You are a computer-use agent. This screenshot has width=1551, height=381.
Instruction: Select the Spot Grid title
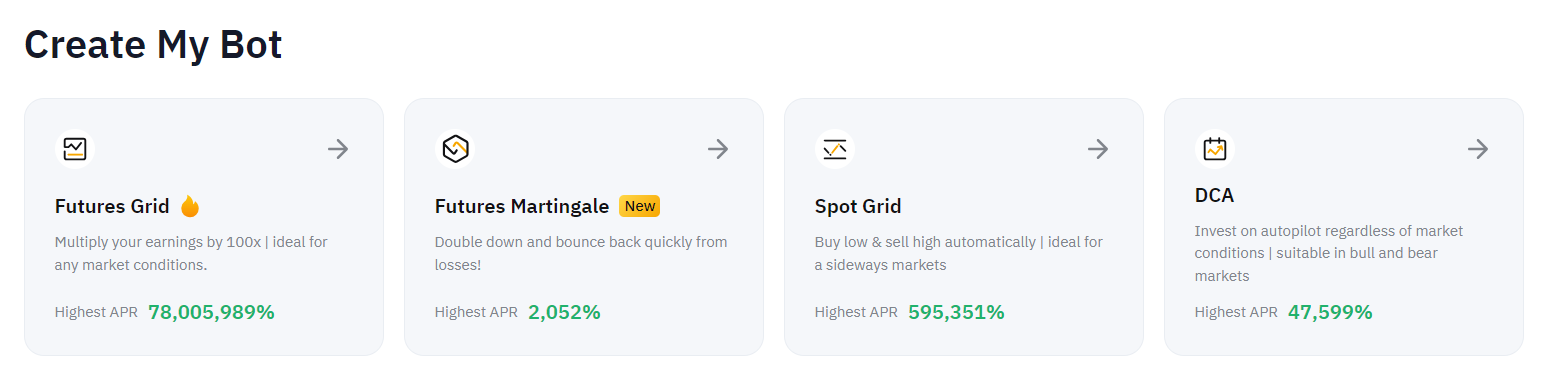(858, 206)
